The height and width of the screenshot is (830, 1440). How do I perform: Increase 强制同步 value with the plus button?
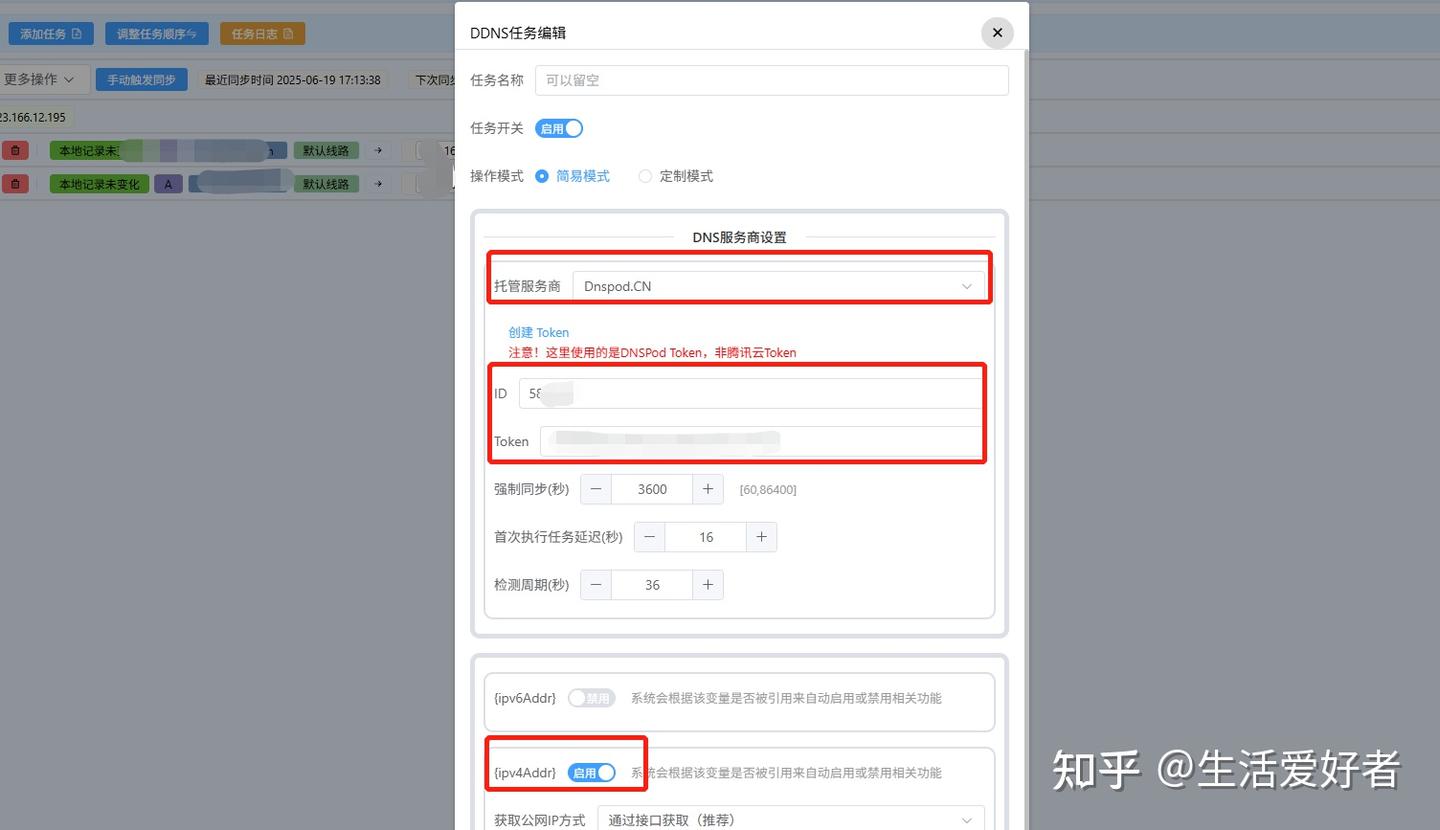(x=707, y=489)
